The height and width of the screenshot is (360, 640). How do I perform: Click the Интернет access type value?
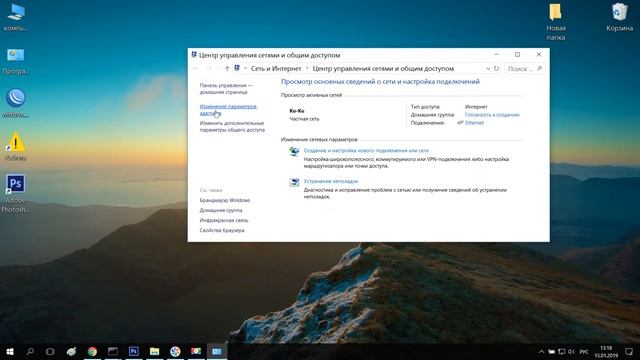point(476,107)
